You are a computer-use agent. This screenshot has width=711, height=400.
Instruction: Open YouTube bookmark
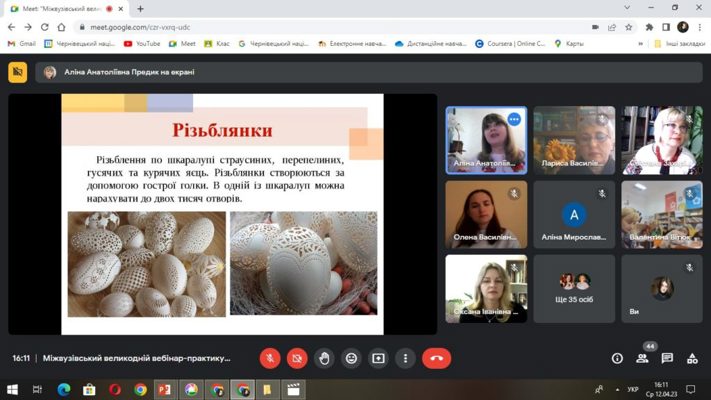[142, 44]
